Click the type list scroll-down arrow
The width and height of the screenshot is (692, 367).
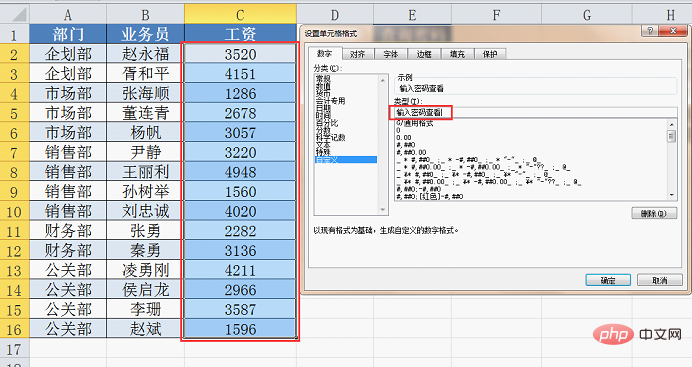click(x=672, y=195)
